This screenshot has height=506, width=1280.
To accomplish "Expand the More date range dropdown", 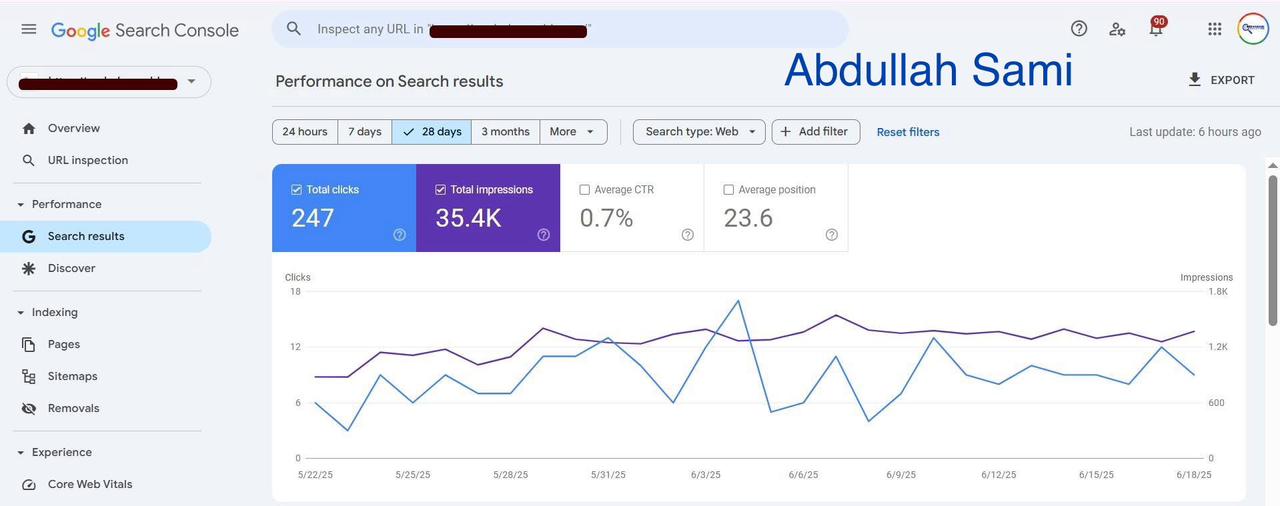I will tap(573, 132).
